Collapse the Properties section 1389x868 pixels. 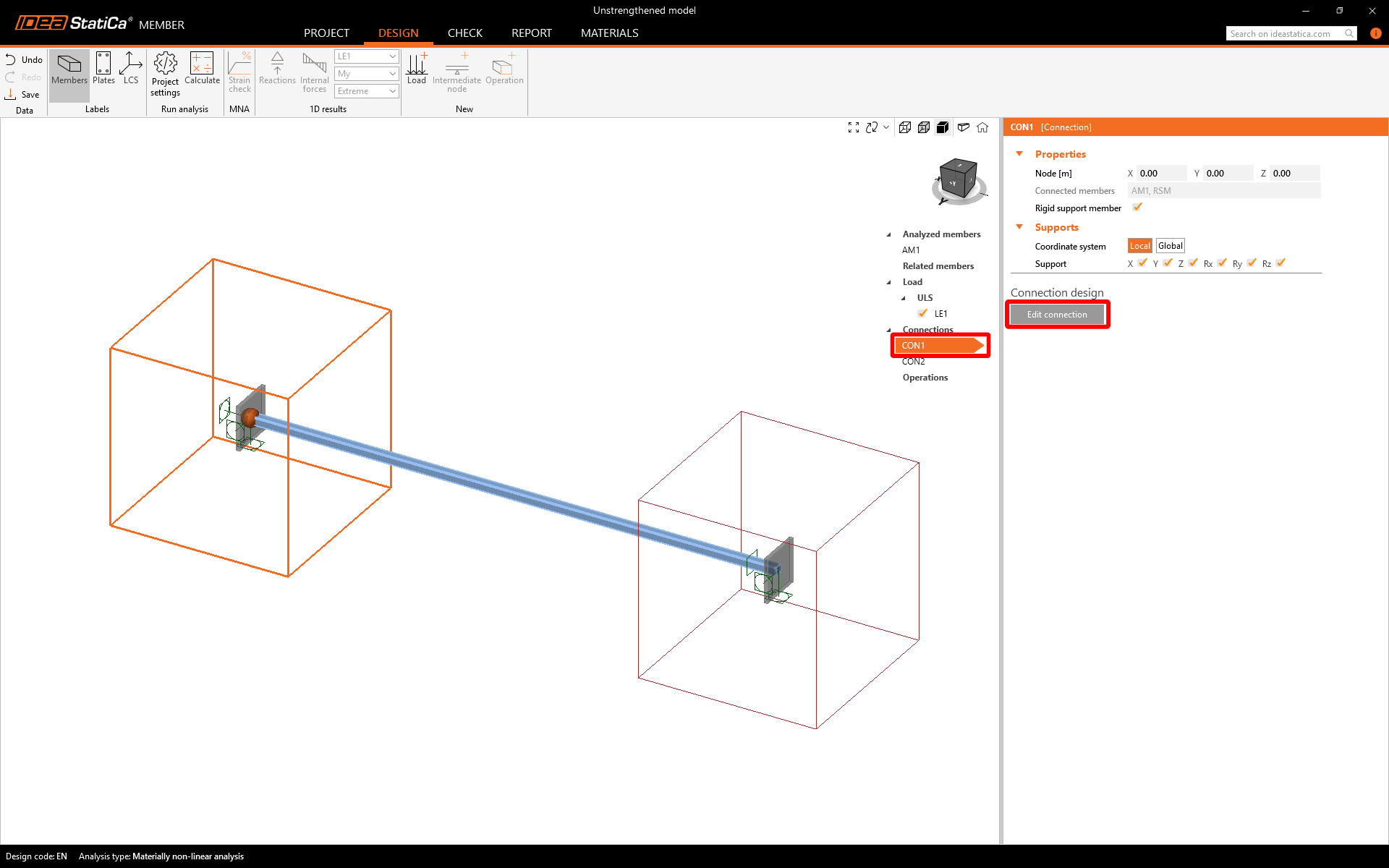[x=1019, y=154]
